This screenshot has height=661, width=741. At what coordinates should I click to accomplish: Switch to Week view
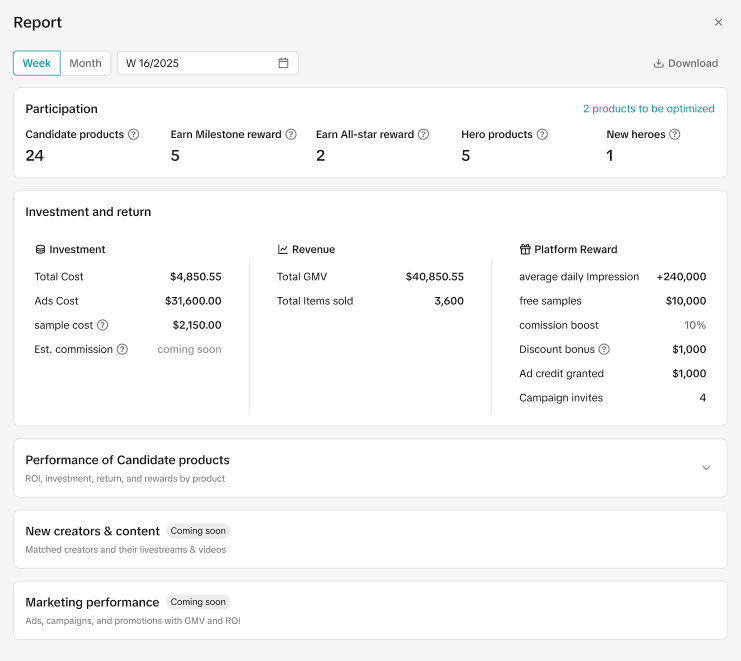pyautogui.click(x=37, y=63)
